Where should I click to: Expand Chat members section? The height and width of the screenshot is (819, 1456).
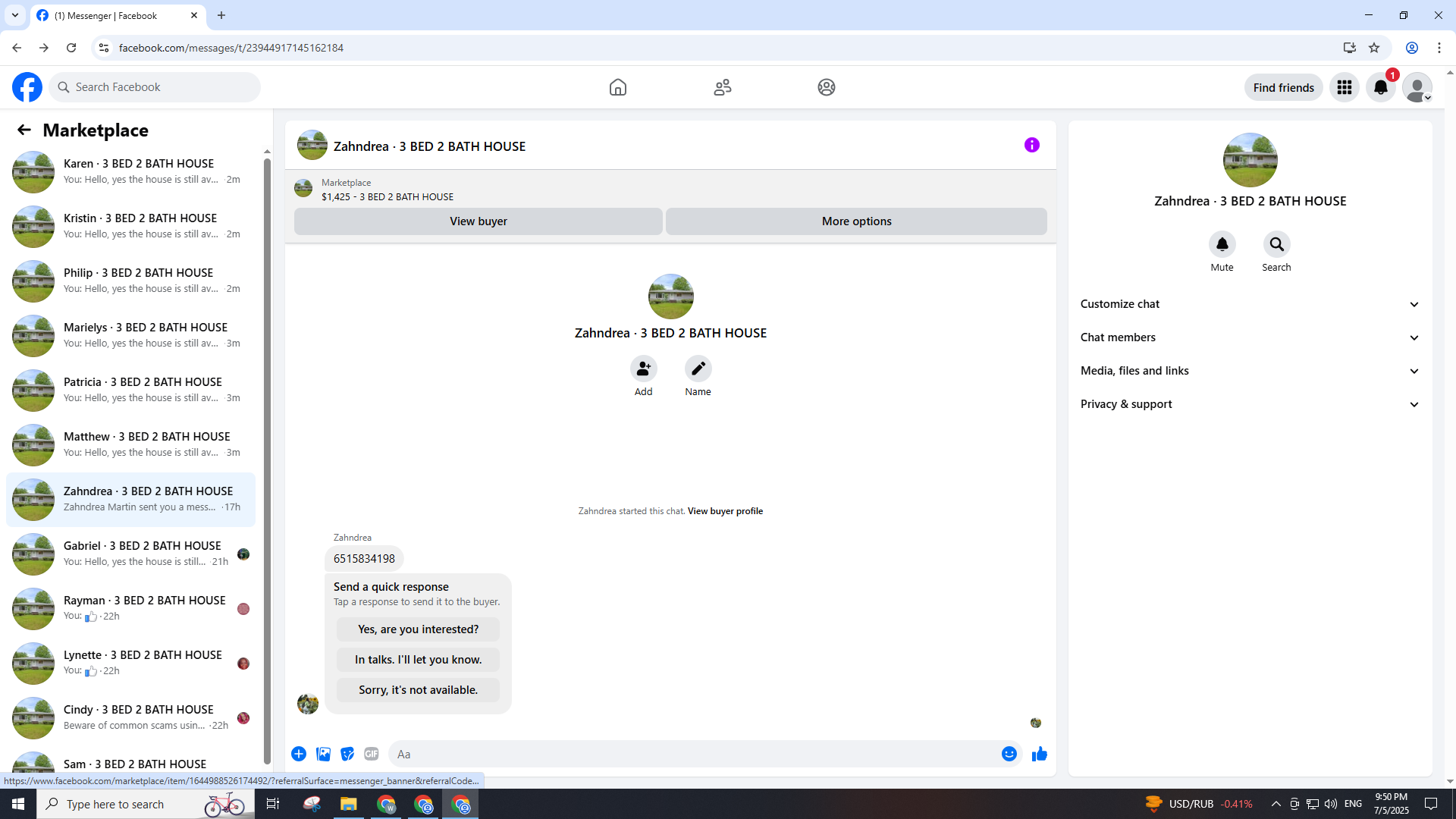point(1250,337)
